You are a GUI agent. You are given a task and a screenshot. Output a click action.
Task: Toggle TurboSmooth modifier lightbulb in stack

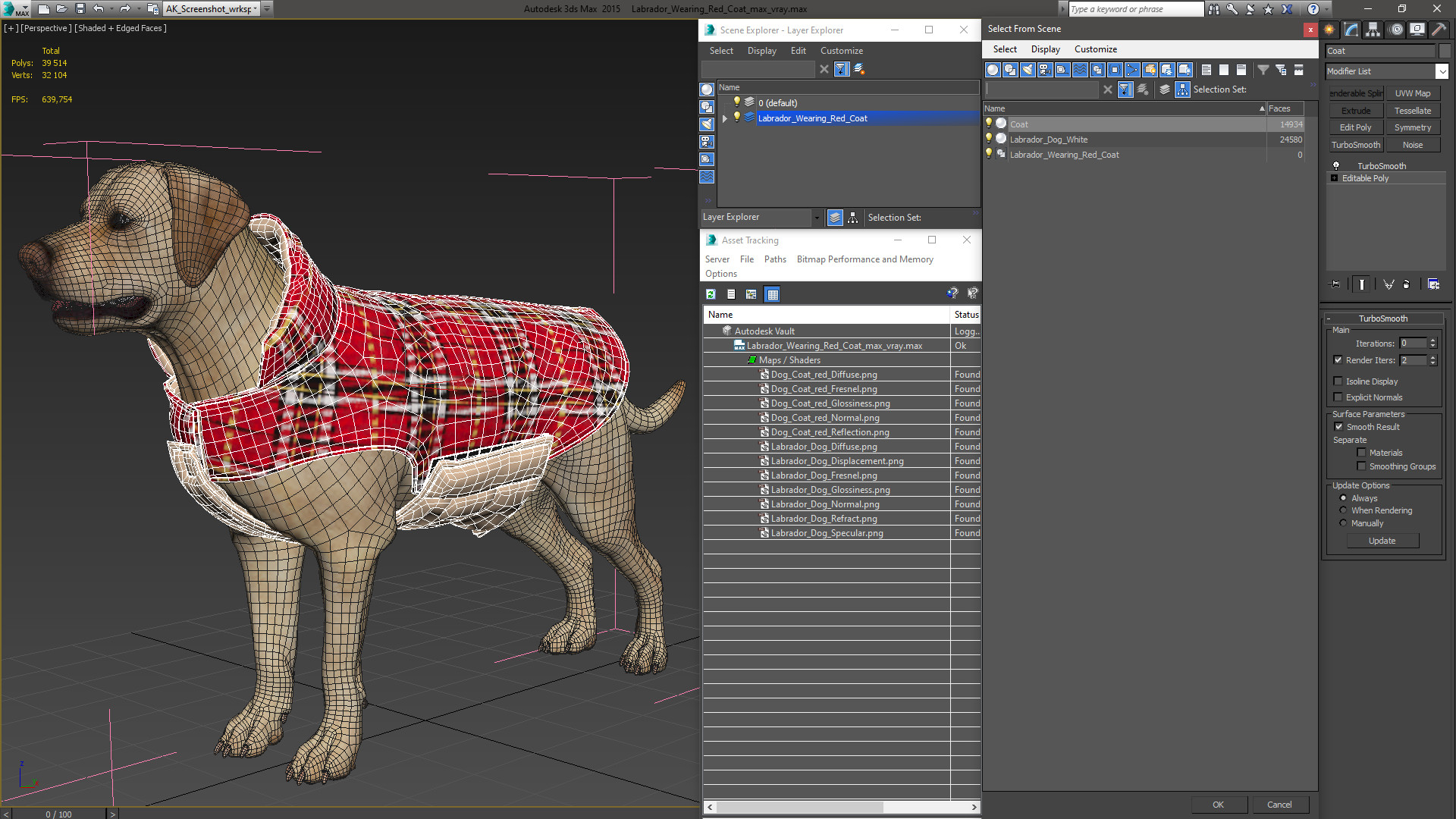pyautogui.click(x=1336, y=165)
